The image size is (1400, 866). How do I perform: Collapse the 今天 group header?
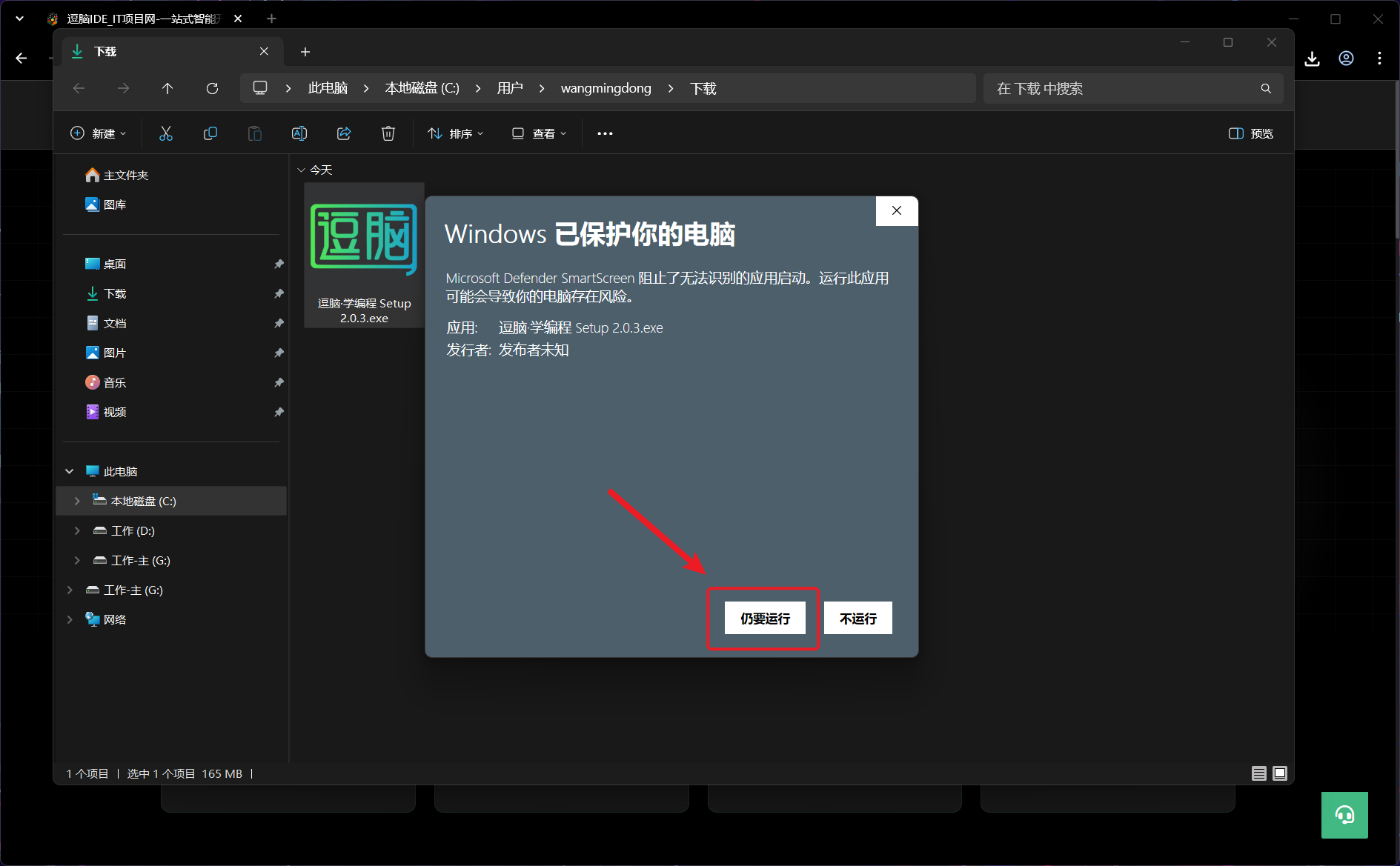[x=301, y=170]
